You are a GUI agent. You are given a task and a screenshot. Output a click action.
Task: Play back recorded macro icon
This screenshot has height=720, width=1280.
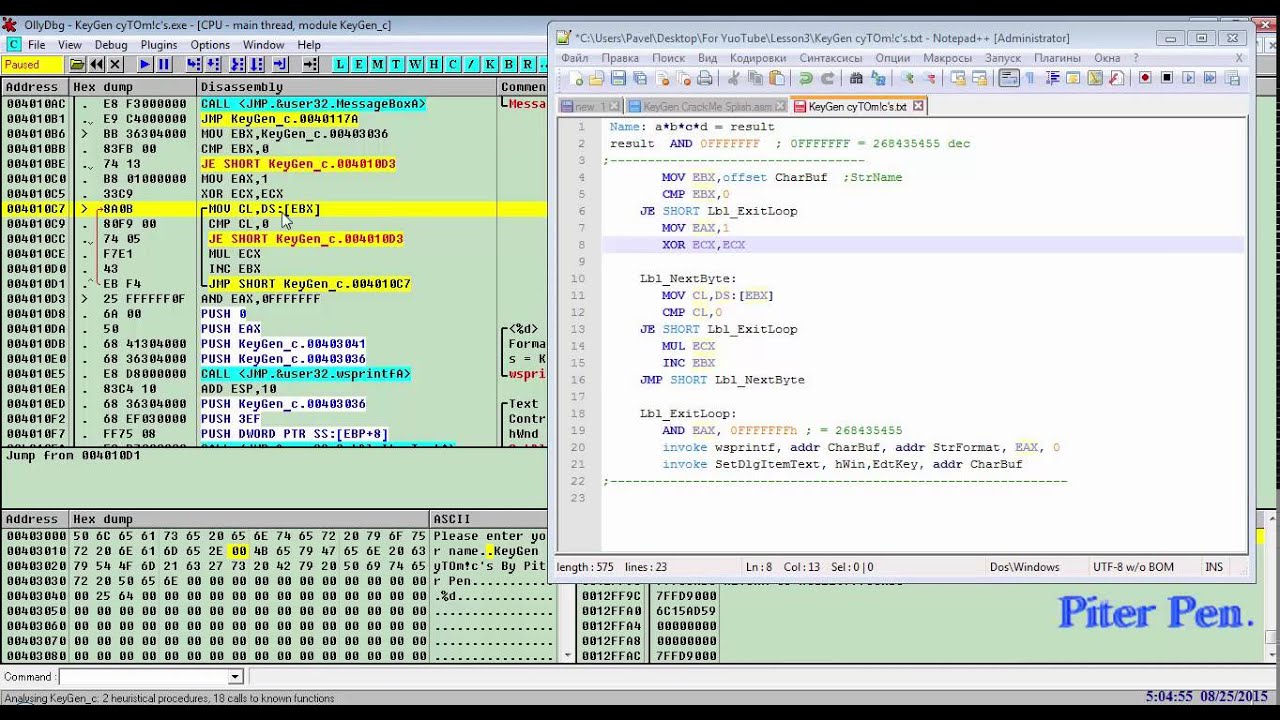[x=1188, y=78]
